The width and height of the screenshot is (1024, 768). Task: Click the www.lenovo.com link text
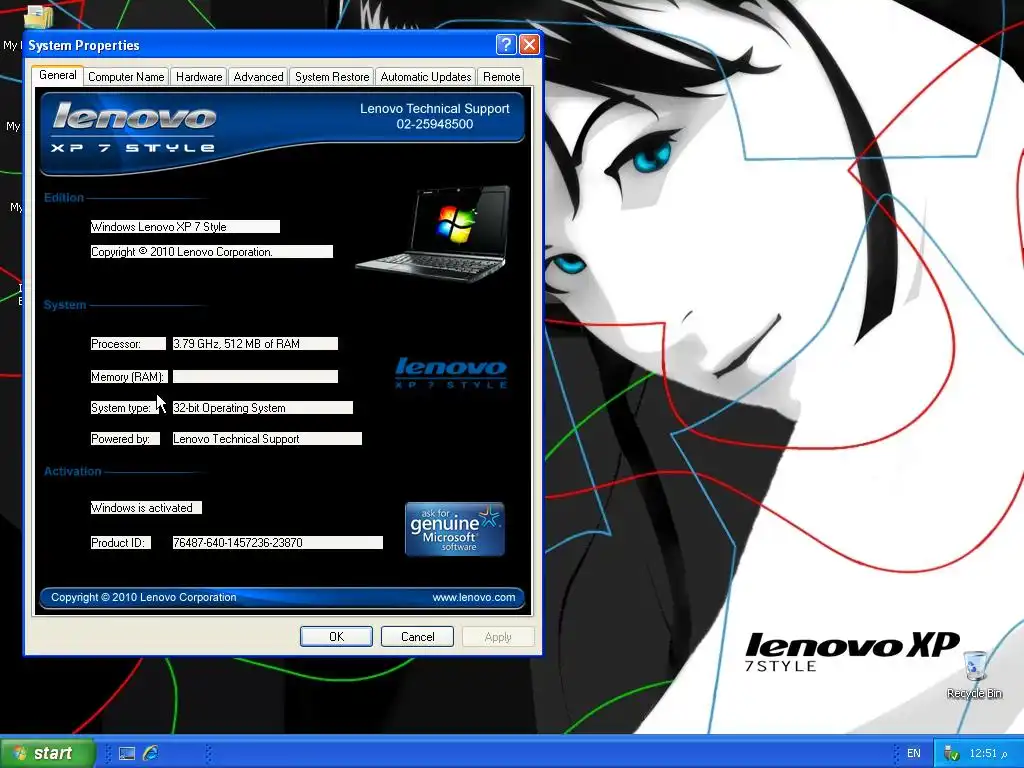pos(473,597)
